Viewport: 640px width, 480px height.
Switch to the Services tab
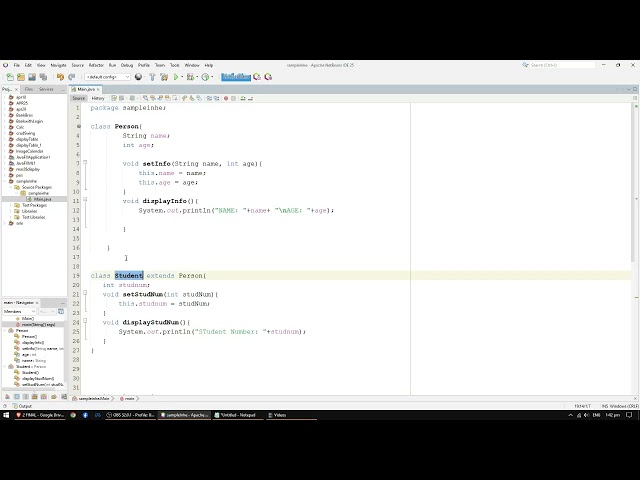click(x=46, y=89)
